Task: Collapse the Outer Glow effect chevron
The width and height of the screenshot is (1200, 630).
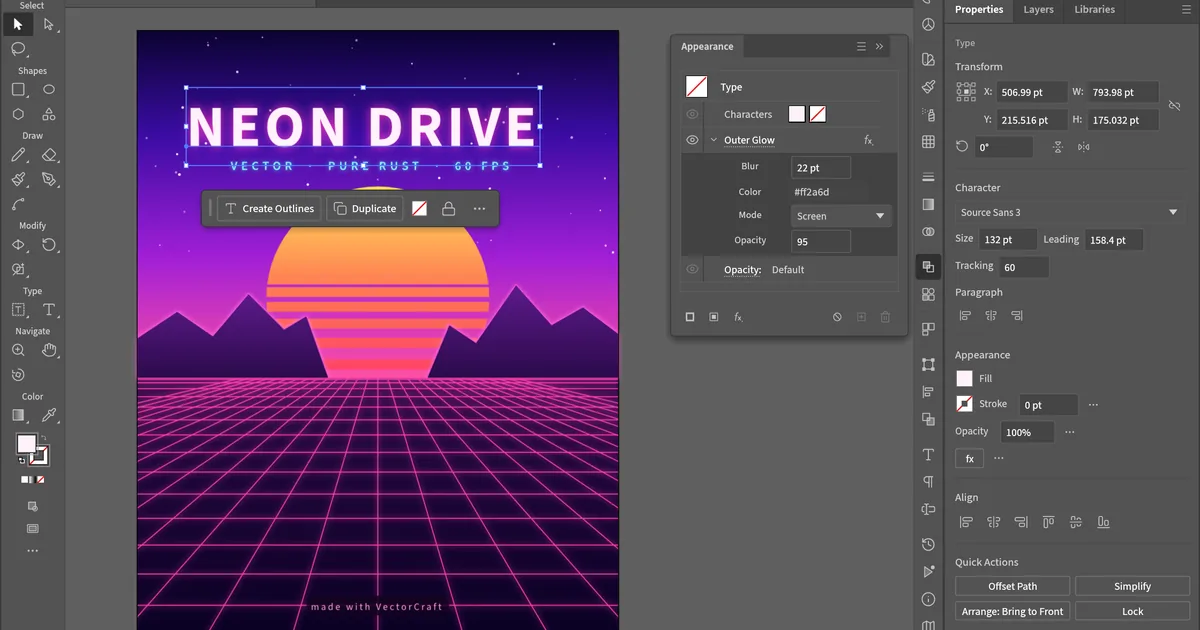Action: [x=714, y=141]
